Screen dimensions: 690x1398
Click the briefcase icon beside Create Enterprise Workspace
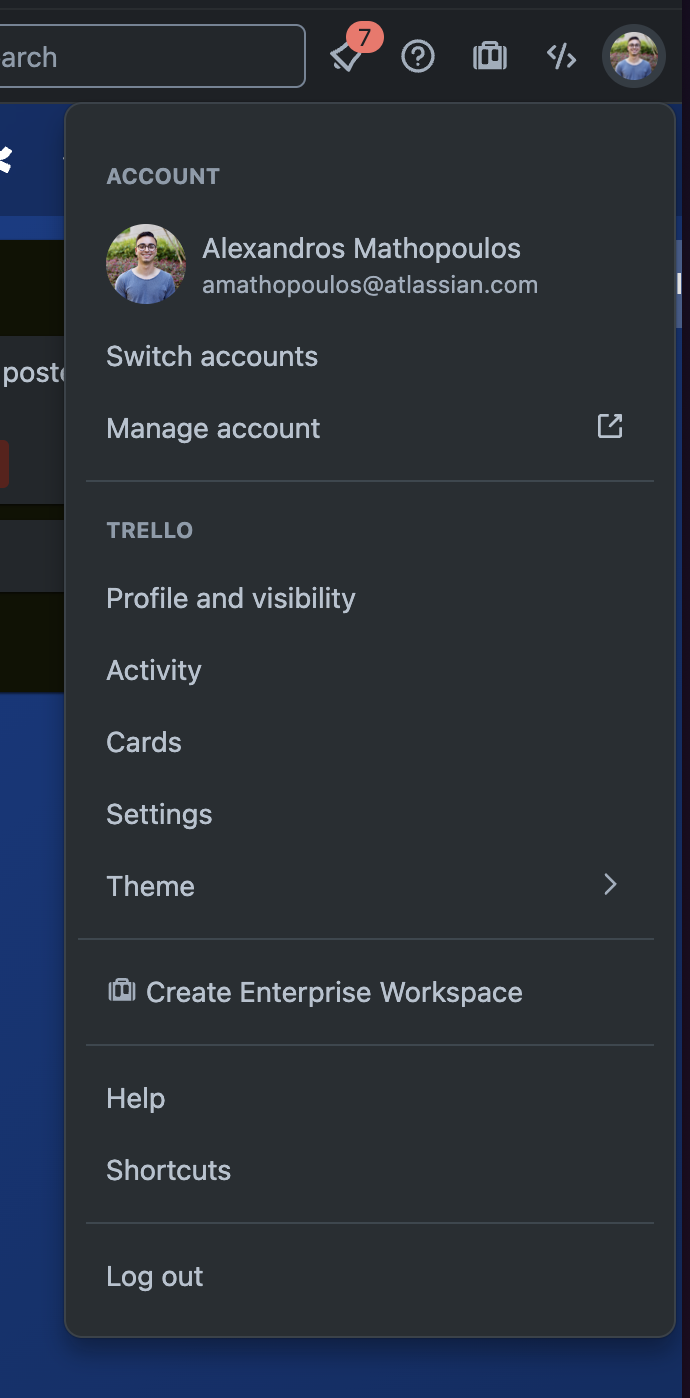pyautogui.click(x=120, y=991)
